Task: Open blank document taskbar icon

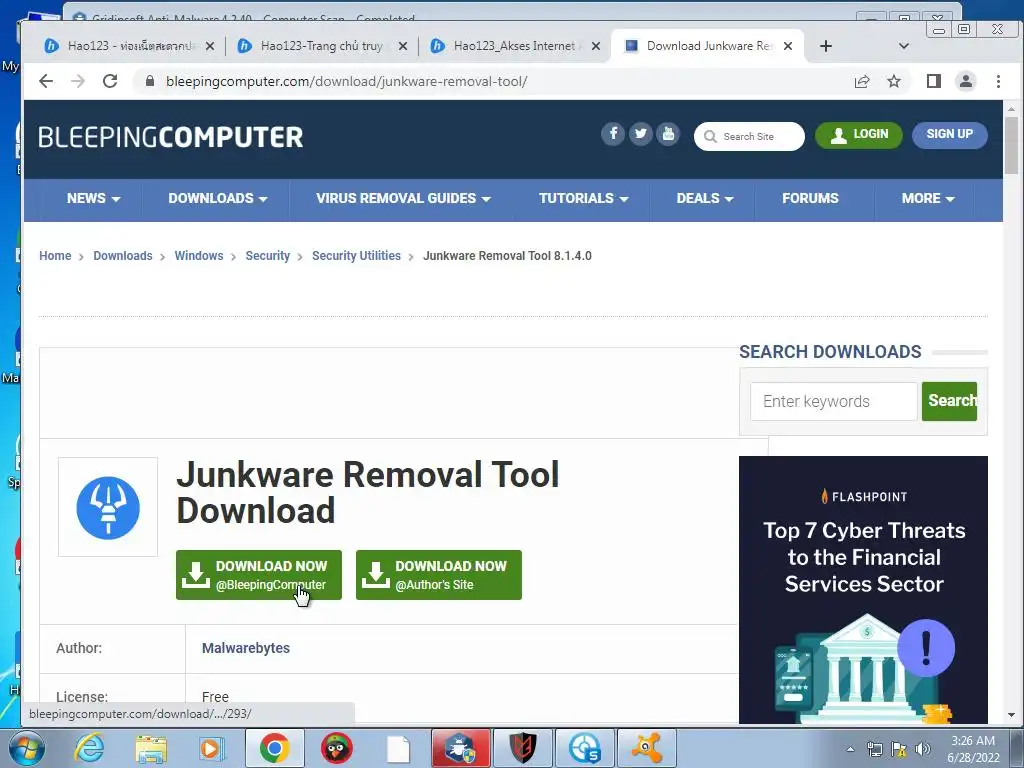Action: coord(398,748)
